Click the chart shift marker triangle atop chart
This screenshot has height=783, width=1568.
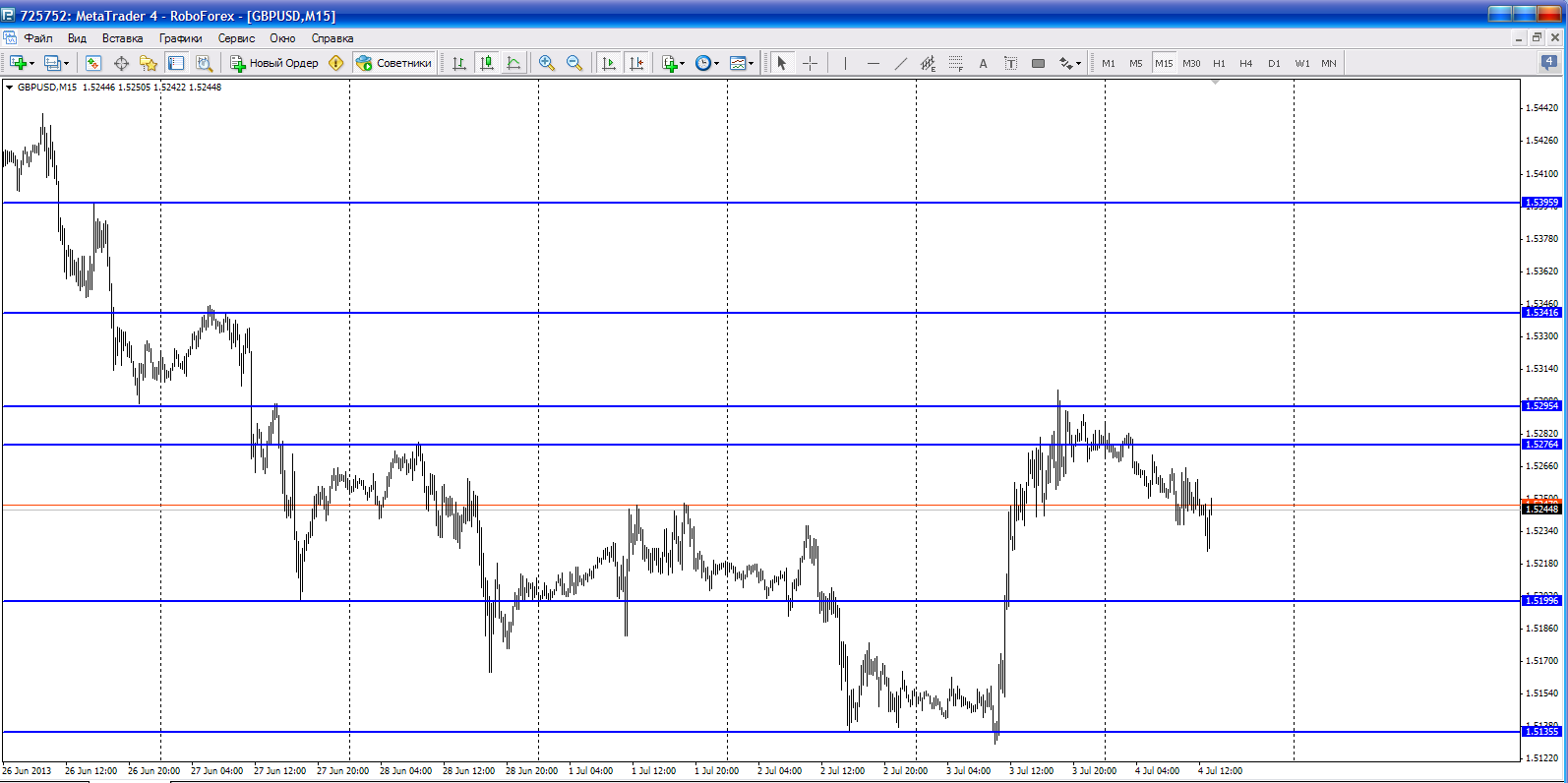pos(1216,82)
